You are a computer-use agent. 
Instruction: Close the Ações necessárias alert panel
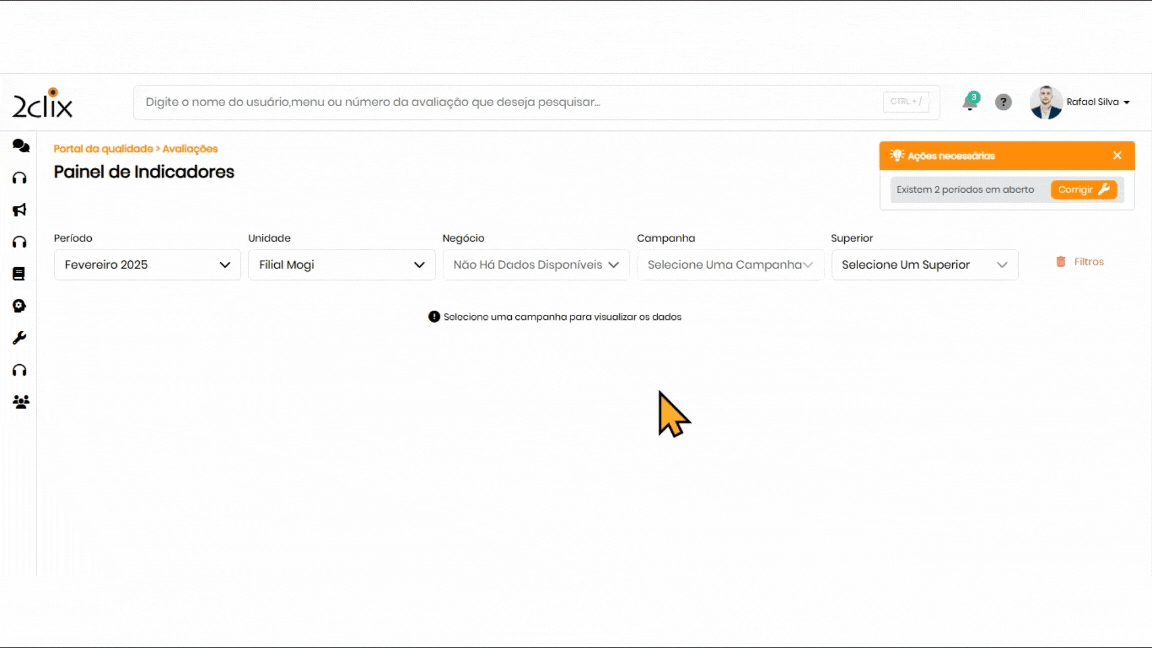pyautogui.click(x=1117, y=156)
